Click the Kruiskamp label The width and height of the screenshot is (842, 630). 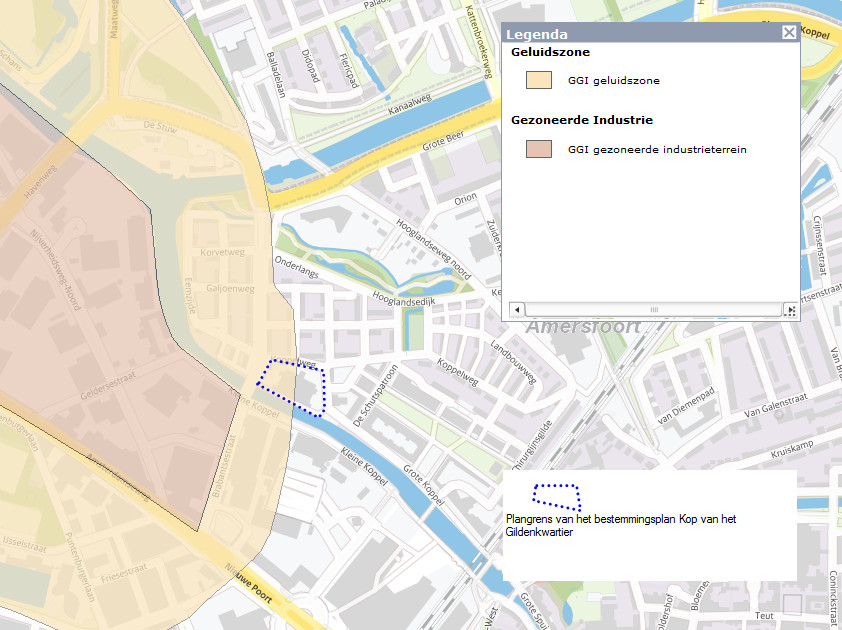[792, 449]
